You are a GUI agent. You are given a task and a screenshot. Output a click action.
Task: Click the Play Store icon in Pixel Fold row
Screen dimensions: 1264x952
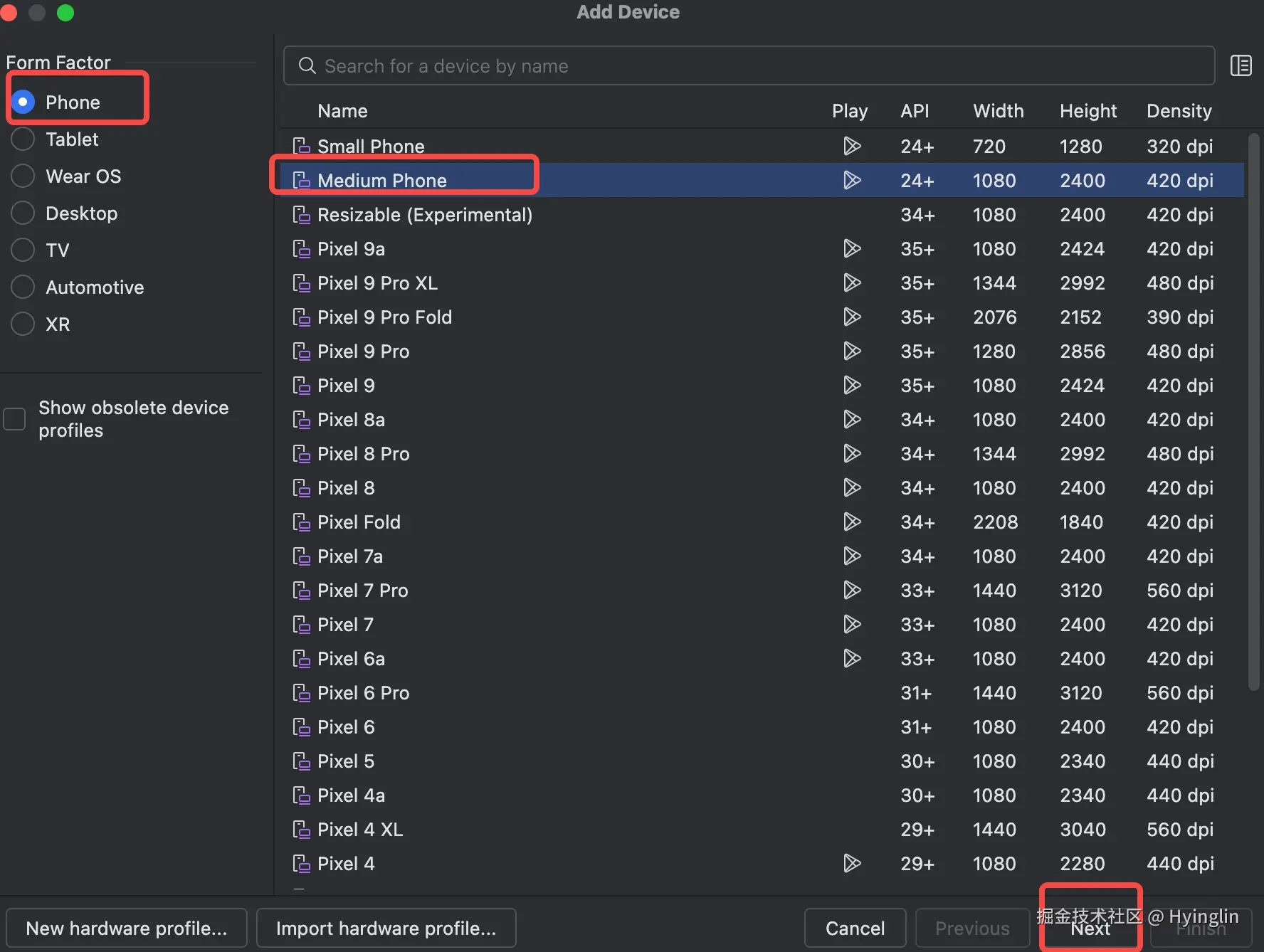click(851, 522)
